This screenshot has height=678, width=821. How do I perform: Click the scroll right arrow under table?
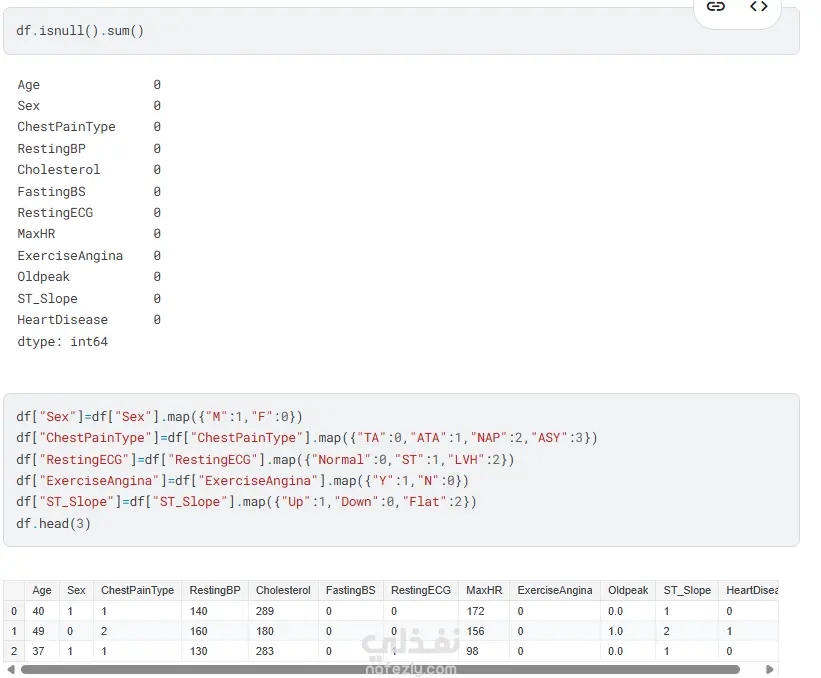coord(769,669)
